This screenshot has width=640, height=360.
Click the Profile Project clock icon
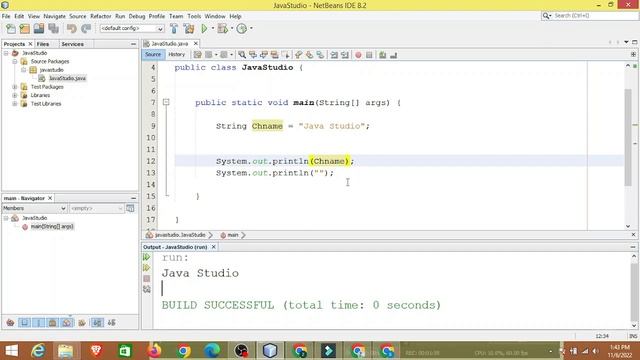[x=242, y=29]
